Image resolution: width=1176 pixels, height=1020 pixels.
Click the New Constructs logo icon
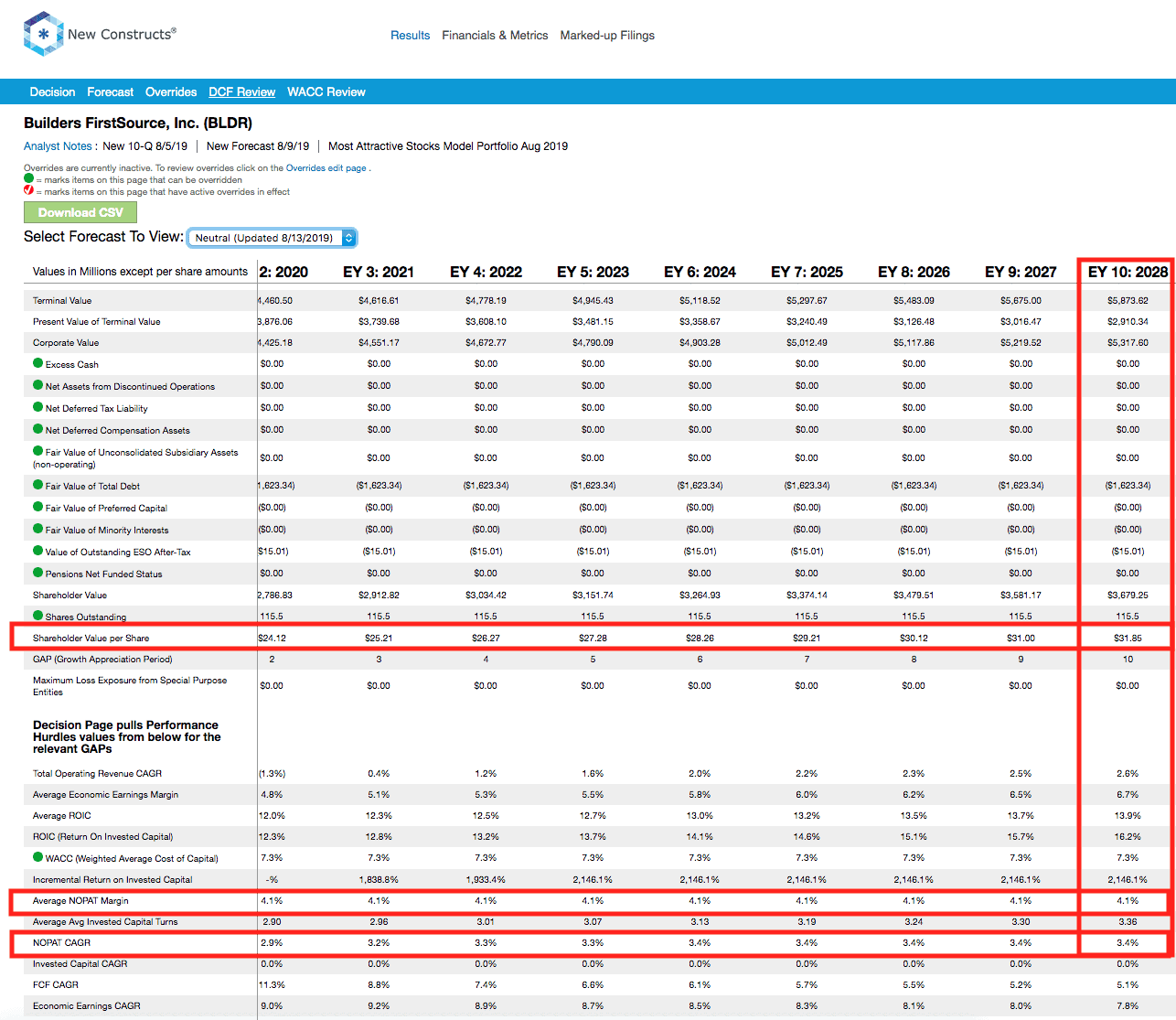click(43, 35)
